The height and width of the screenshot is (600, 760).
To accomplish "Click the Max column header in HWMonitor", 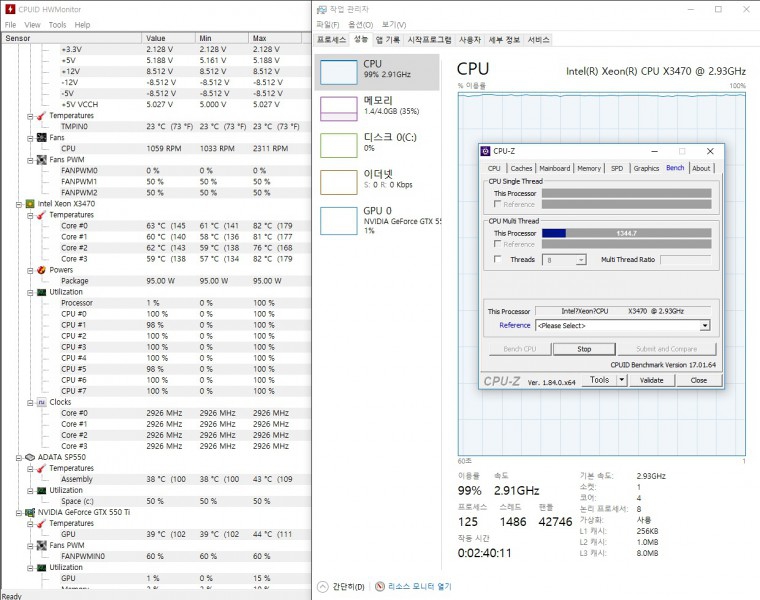I will pos(275,38).
